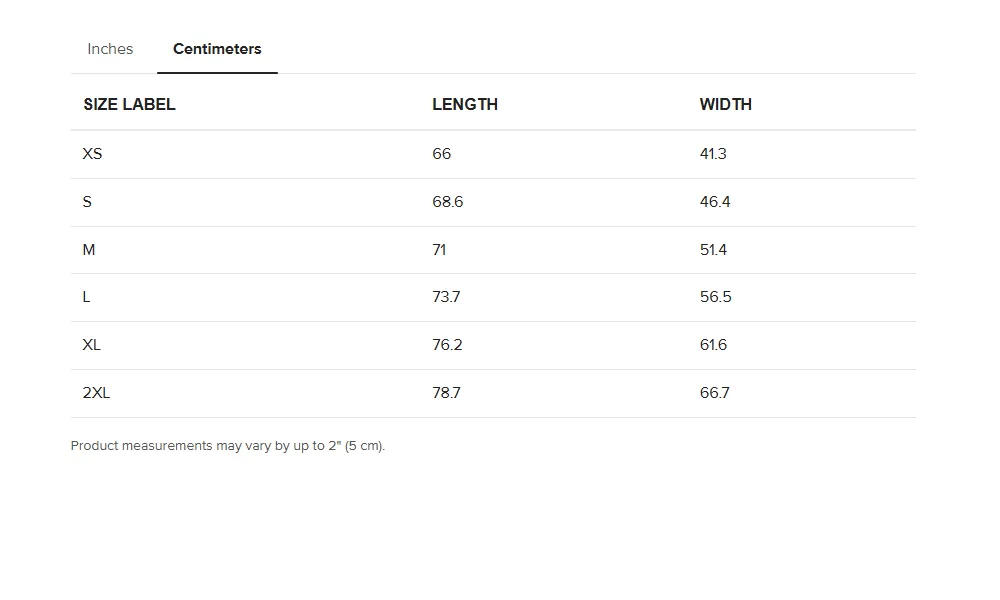The image size is (1000, 600).
Task: Click the L length value 73.7
Action: coord(446,297)
